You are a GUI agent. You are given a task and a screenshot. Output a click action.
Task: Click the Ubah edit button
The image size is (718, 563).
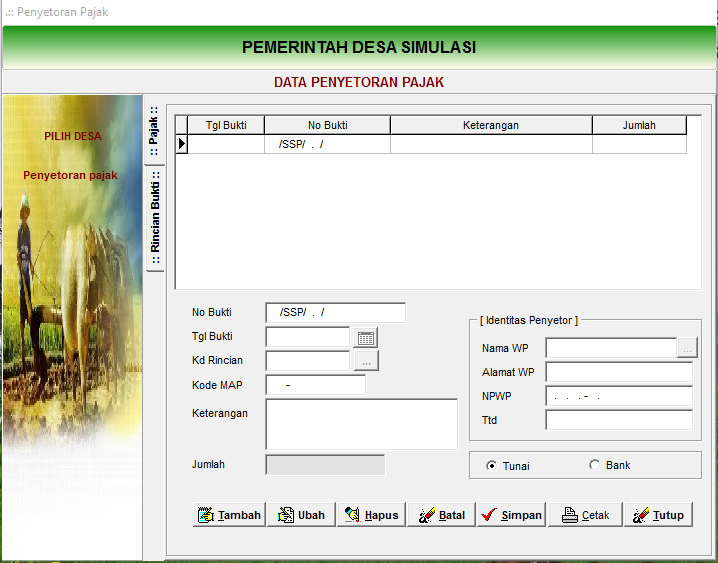tap(300, 515)
